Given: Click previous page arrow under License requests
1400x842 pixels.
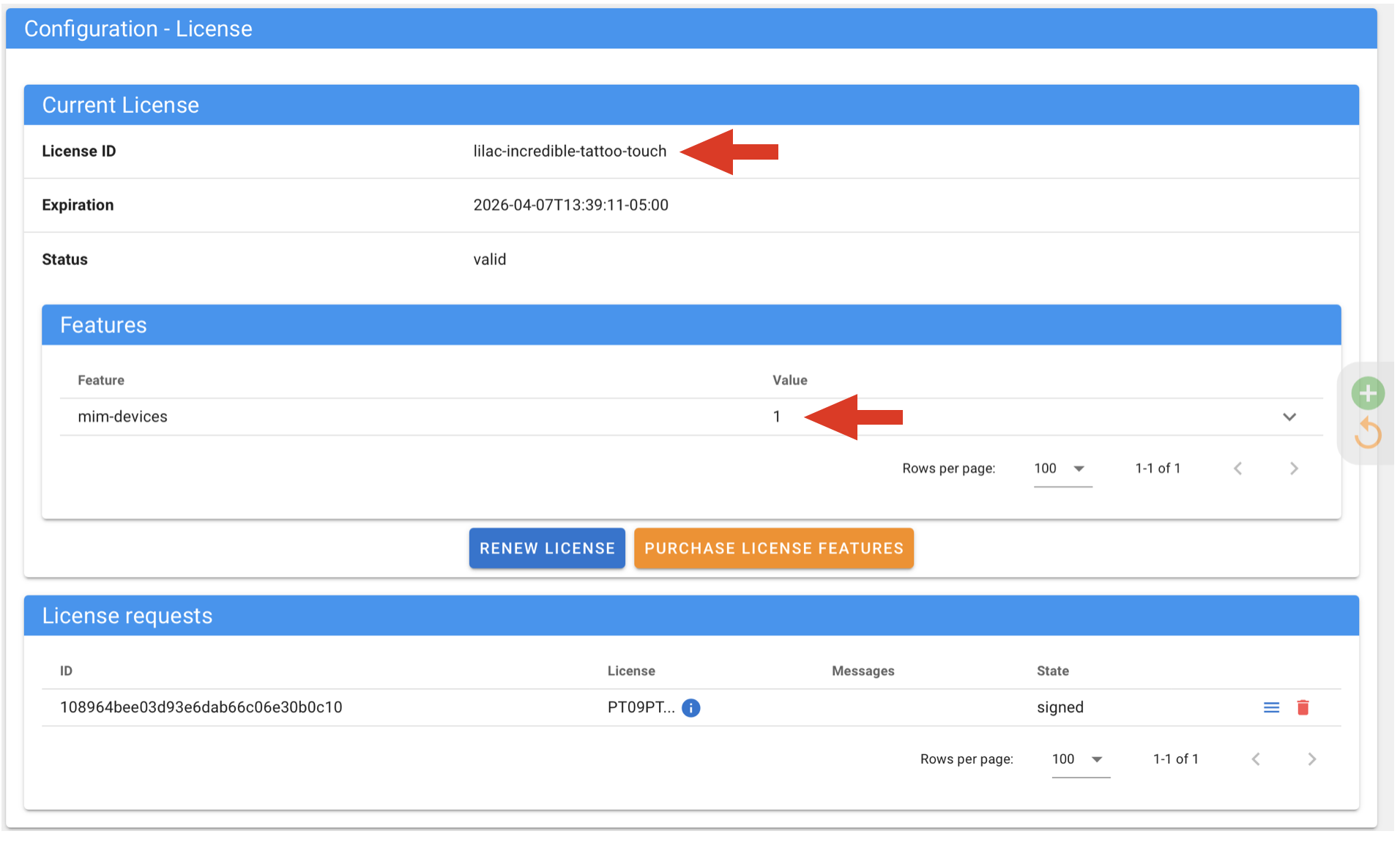Looking at the screenshot, I should (1256, 759).
